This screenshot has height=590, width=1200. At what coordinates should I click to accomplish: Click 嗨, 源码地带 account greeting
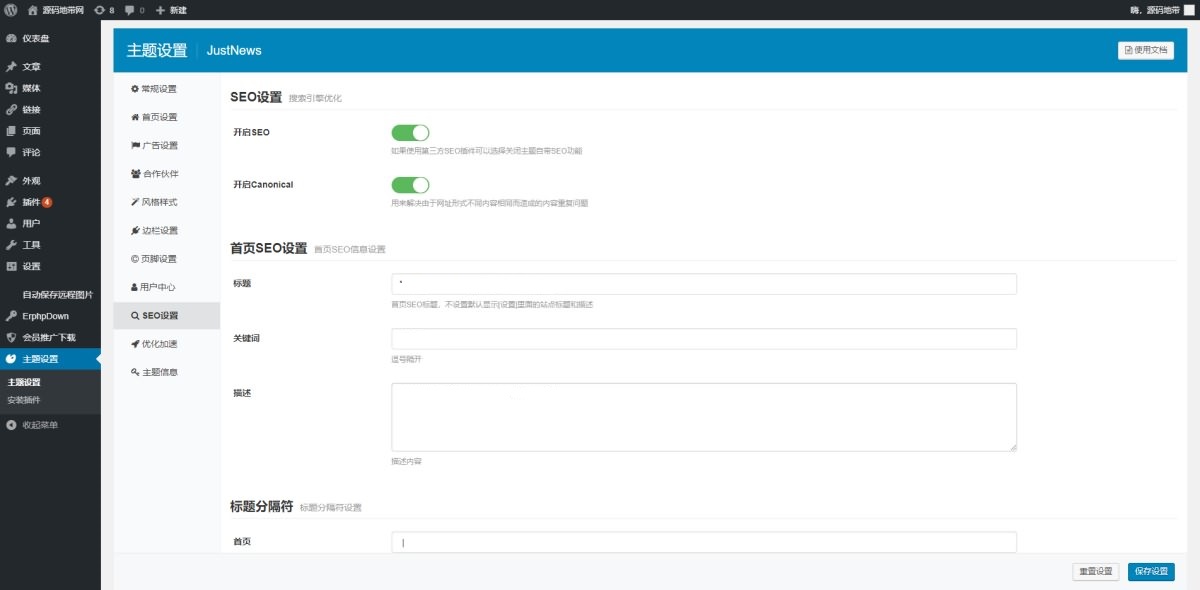click(1154, 9)
